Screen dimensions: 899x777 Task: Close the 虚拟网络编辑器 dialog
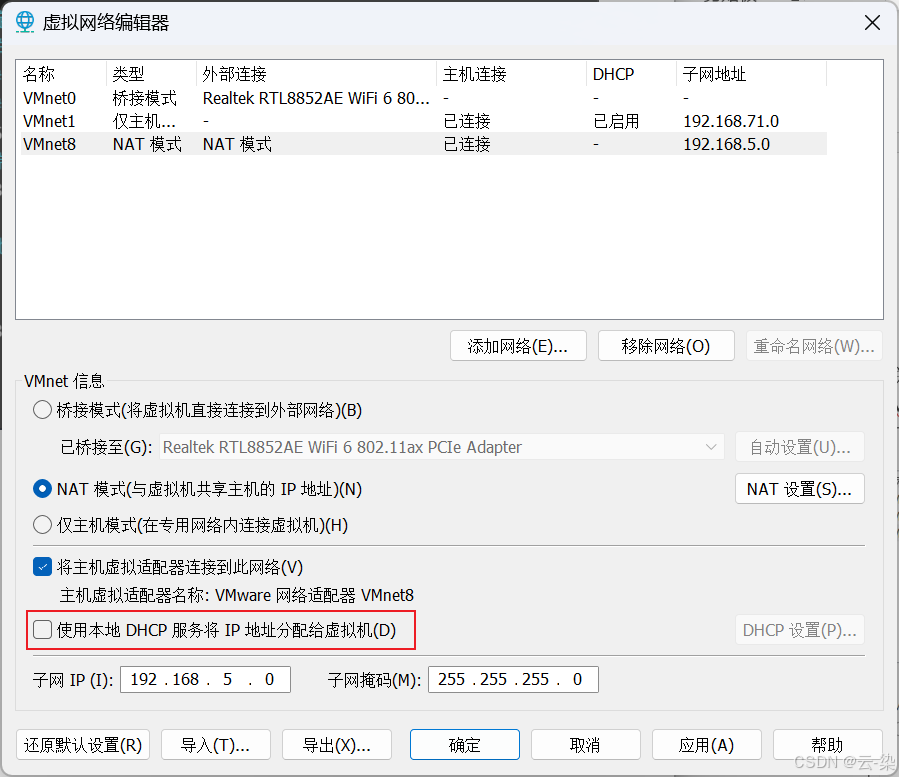click(872, 23)
